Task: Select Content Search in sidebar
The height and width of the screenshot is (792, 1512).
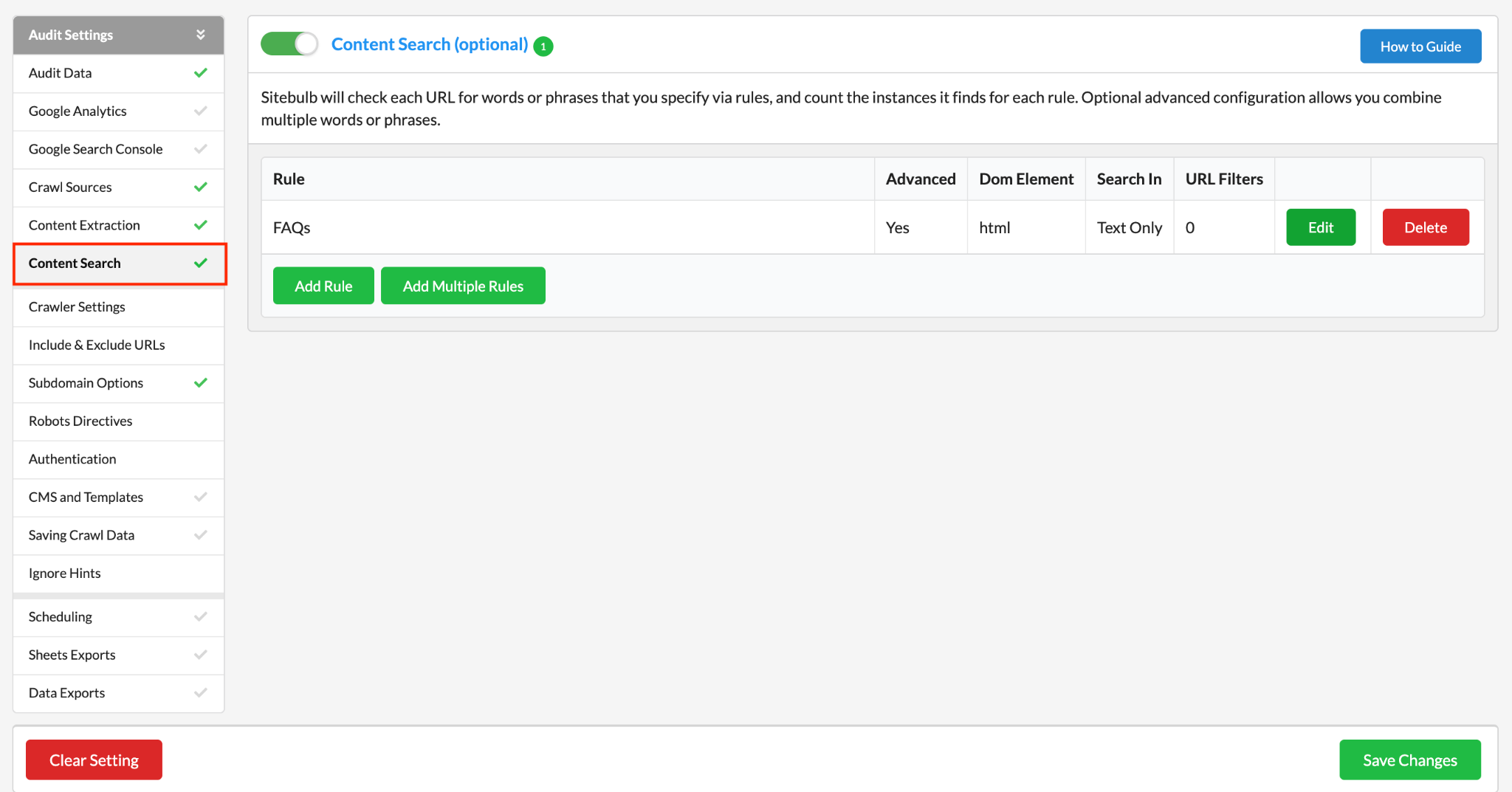Action: point(118,264)
